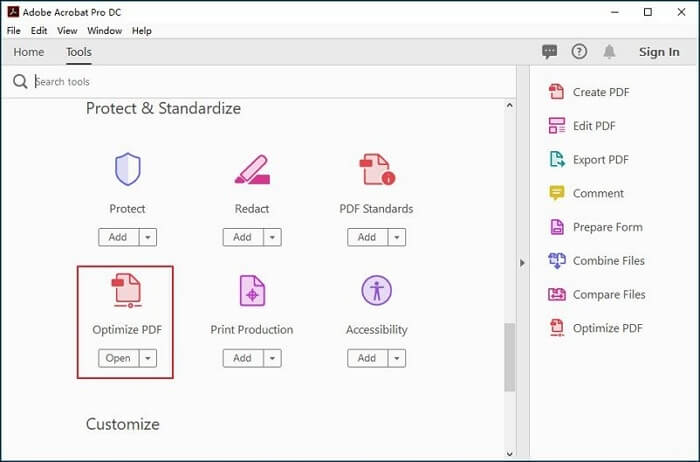Viewport: 700px width, 462px height.
Task: Switch to the Home tab
Action: [29, 52]
